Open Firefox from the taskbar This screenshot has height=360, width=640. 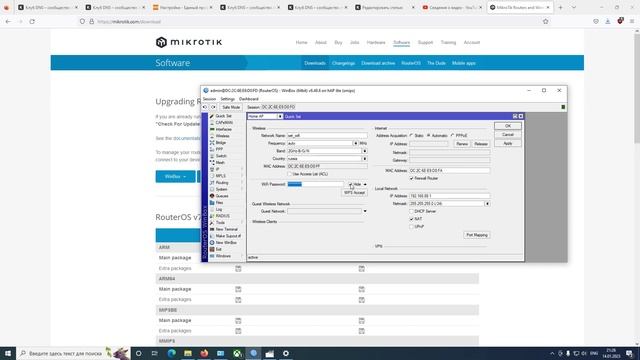pyautogui.click(x=204, y=353)
